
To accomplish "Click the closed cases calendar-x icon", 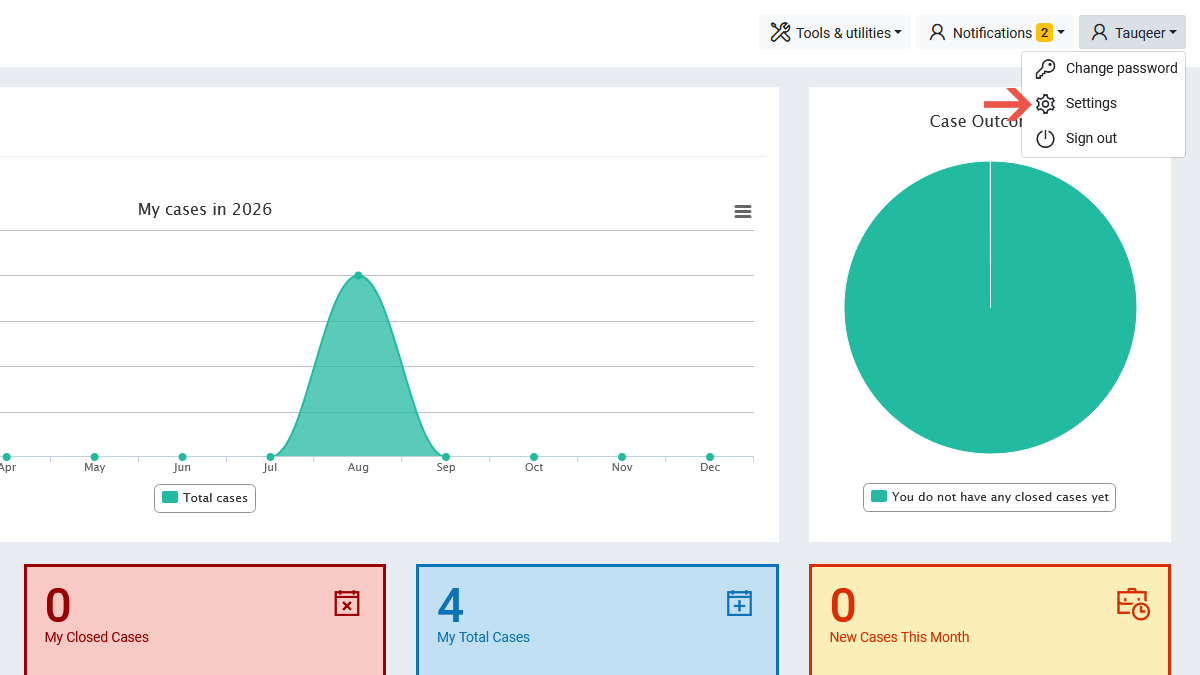I will coord(347,603).
